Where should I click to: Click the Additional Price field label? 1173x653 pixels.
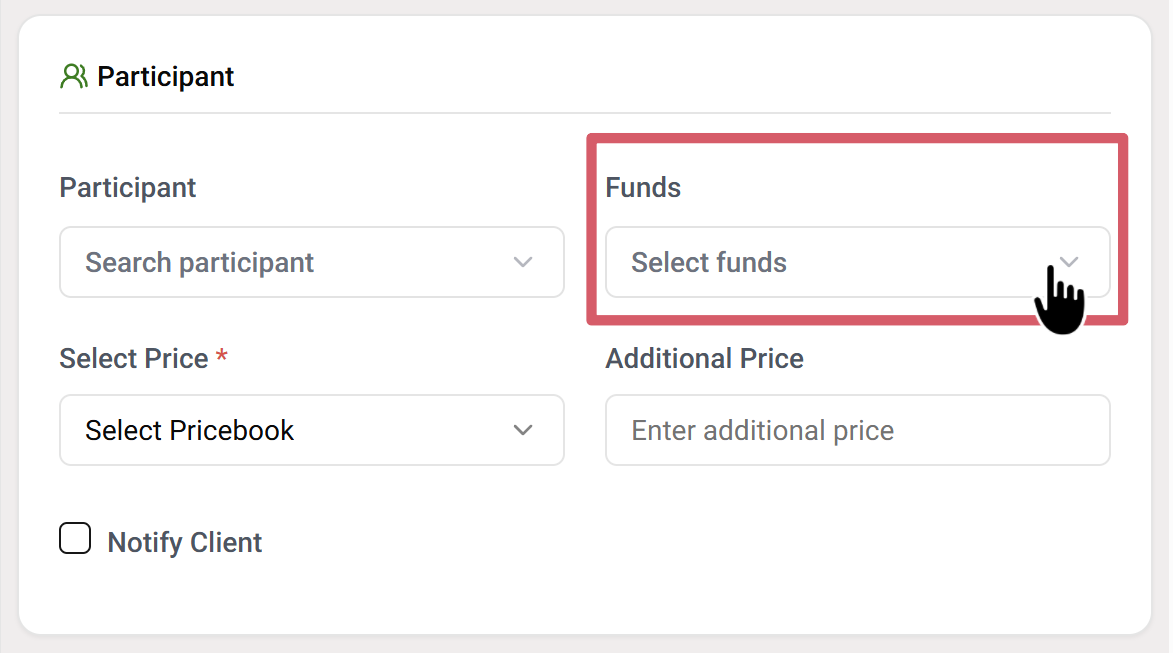click(x=704, y=358)
